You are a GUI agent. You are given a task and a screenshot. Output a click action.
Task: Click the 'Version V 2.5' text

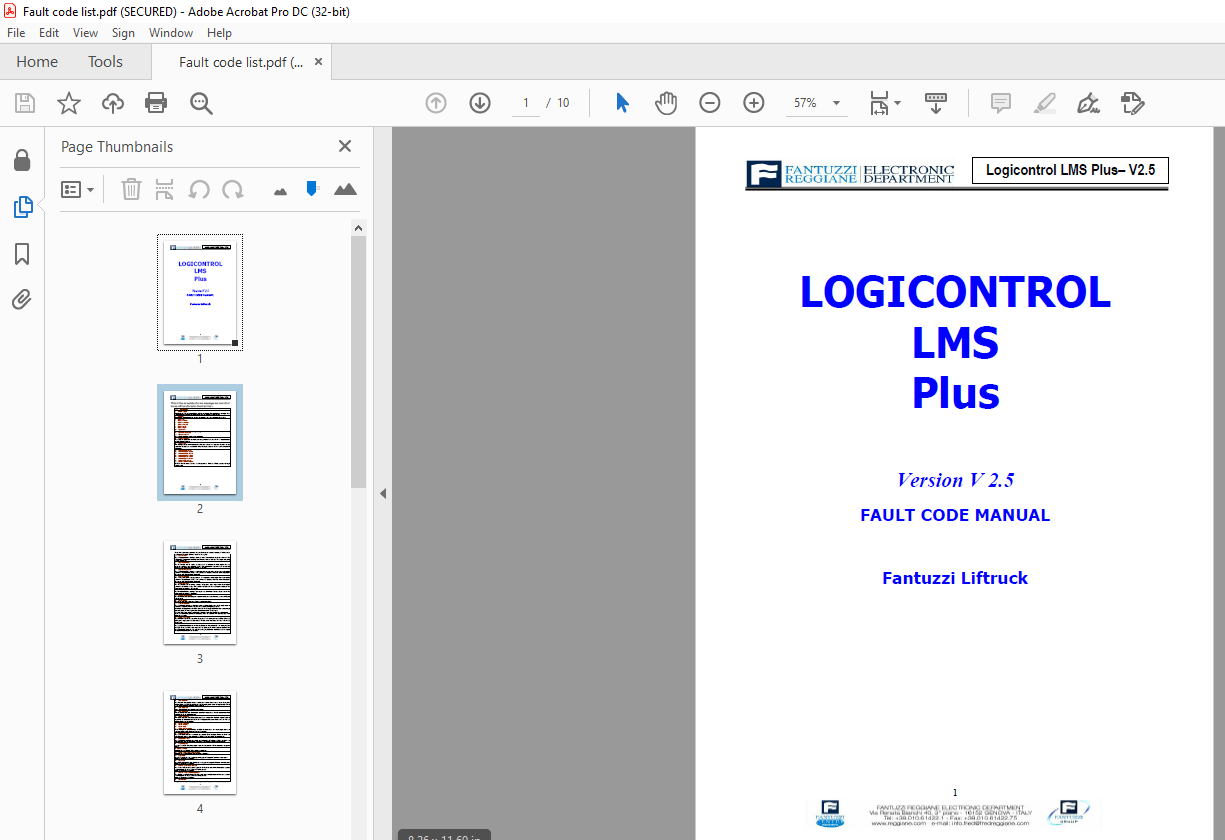point(955,480)
